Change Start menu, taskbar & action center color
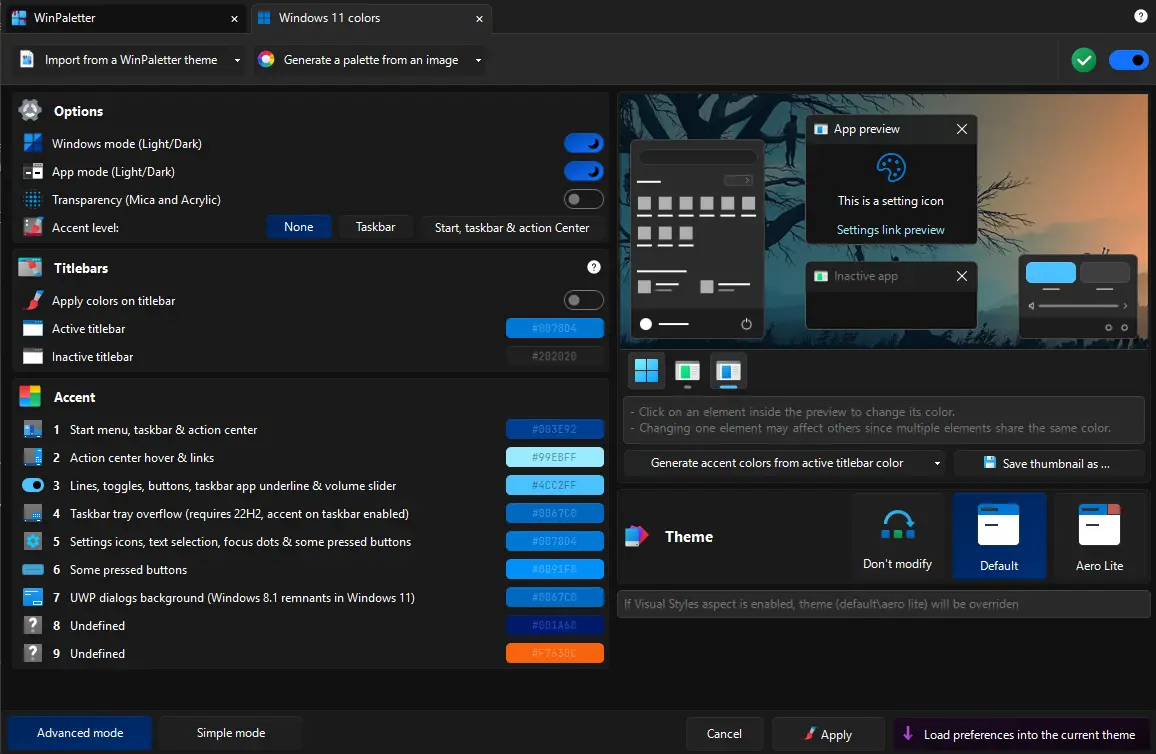 click(x=554, y=429)
